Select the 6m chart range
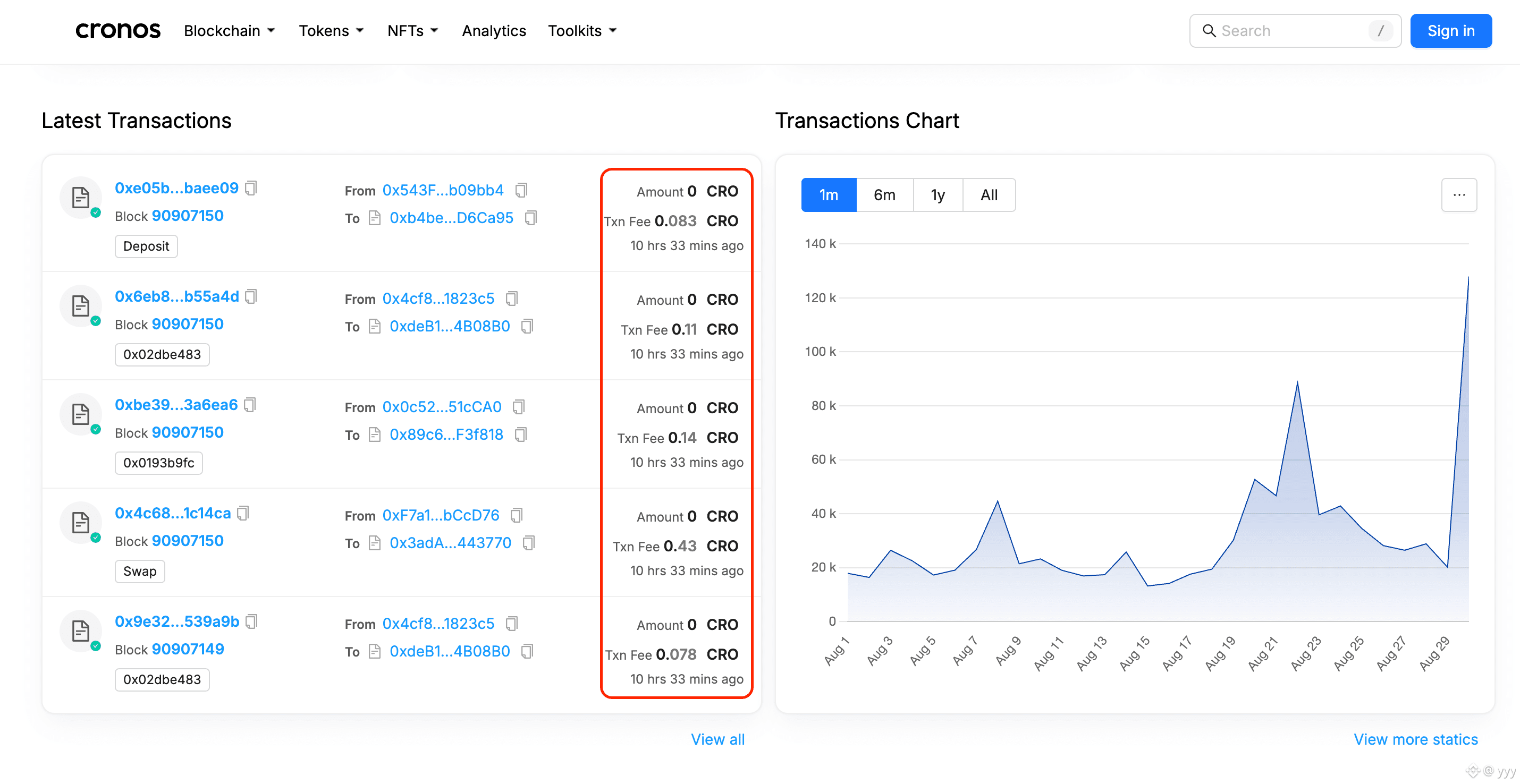Image resolution: width=1520 pixels, height=784 pixels. click(x=884, y=195)
